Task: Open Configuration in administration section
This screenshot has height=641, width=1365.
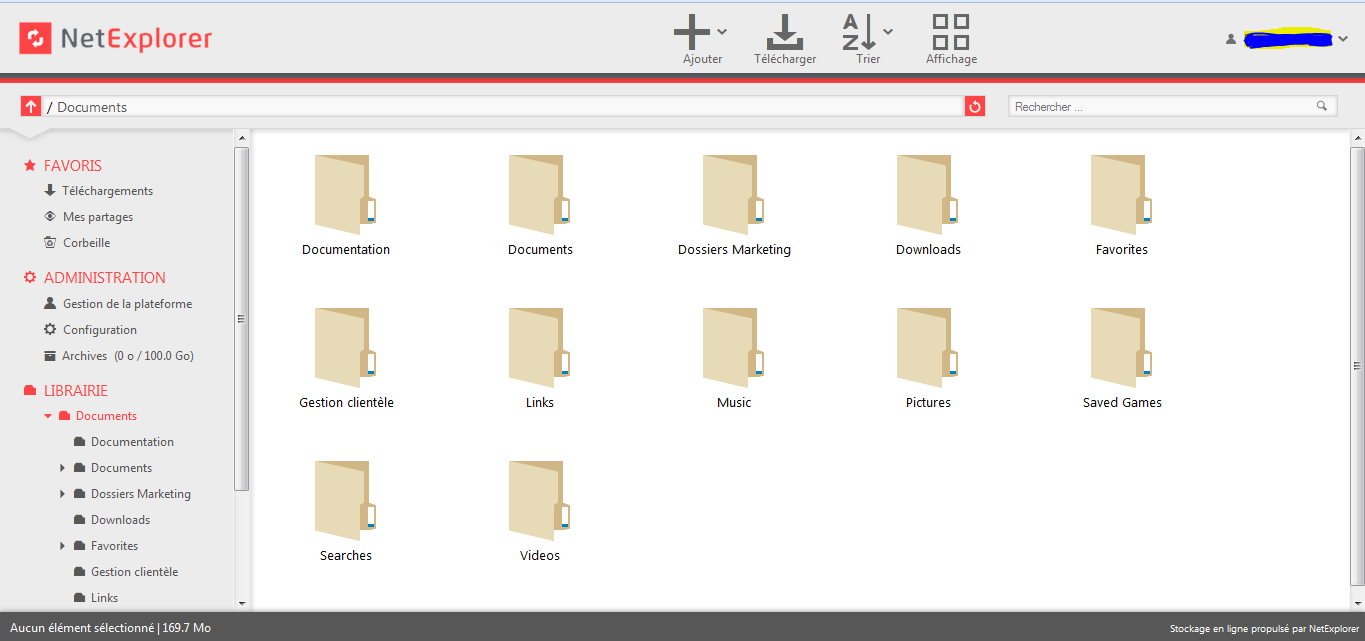Action: 99,330
